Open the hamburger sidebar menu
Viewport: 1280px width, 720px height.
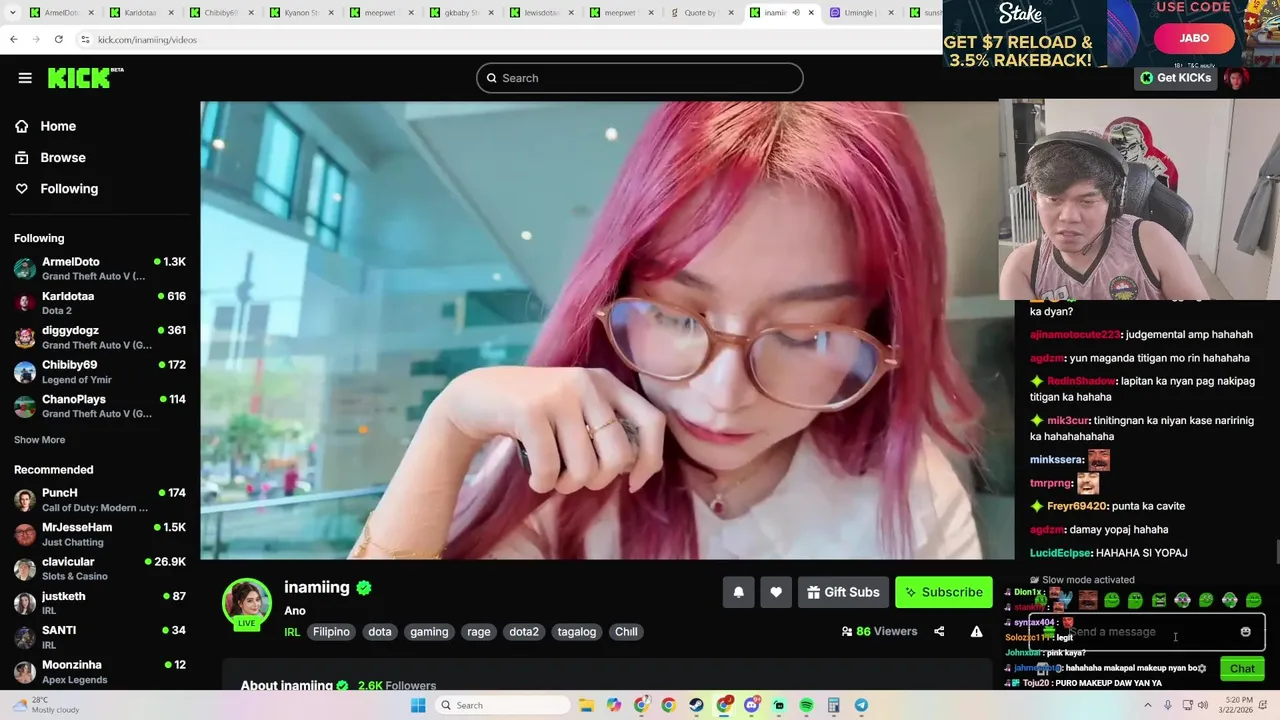[x=25, y=78]
